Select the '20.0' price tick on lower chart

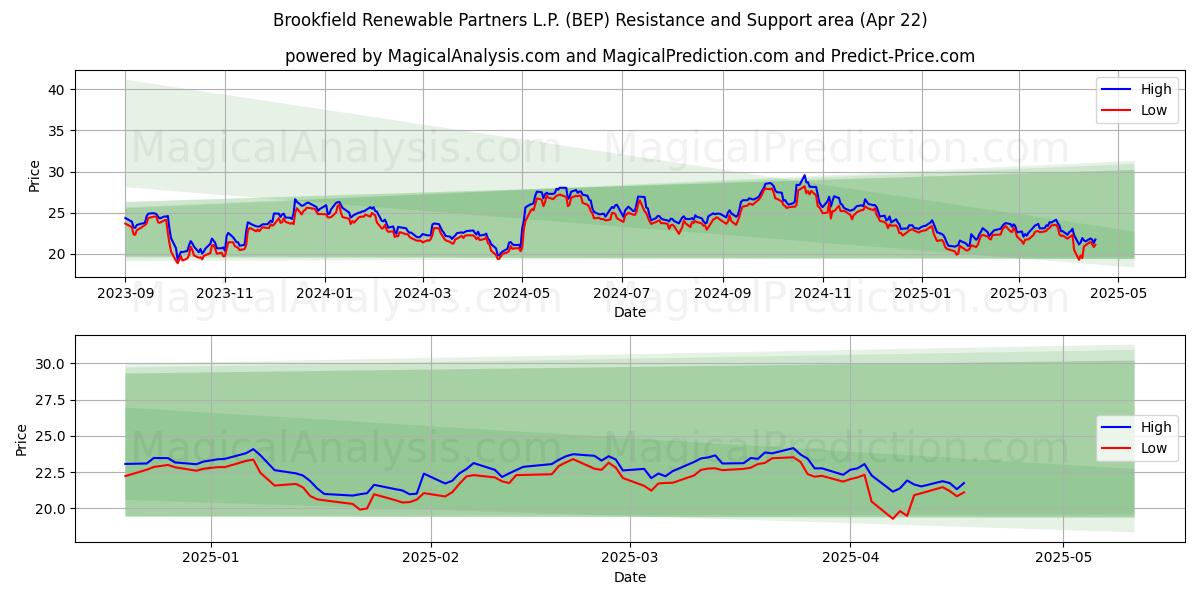point(52,508)
